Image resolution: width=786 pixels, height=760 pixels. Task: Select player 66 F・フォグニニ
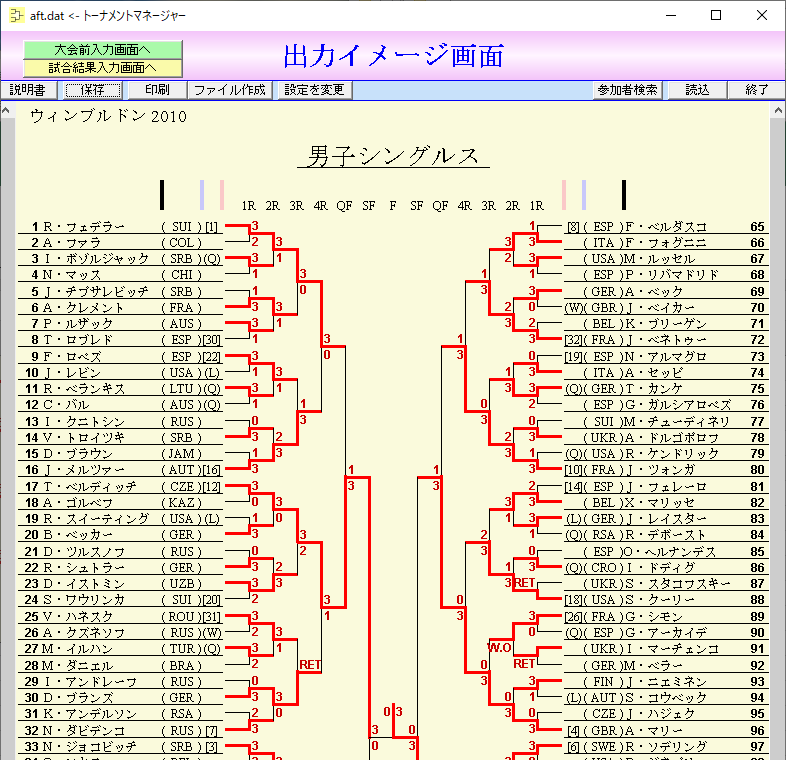click(x=666, y=243)
